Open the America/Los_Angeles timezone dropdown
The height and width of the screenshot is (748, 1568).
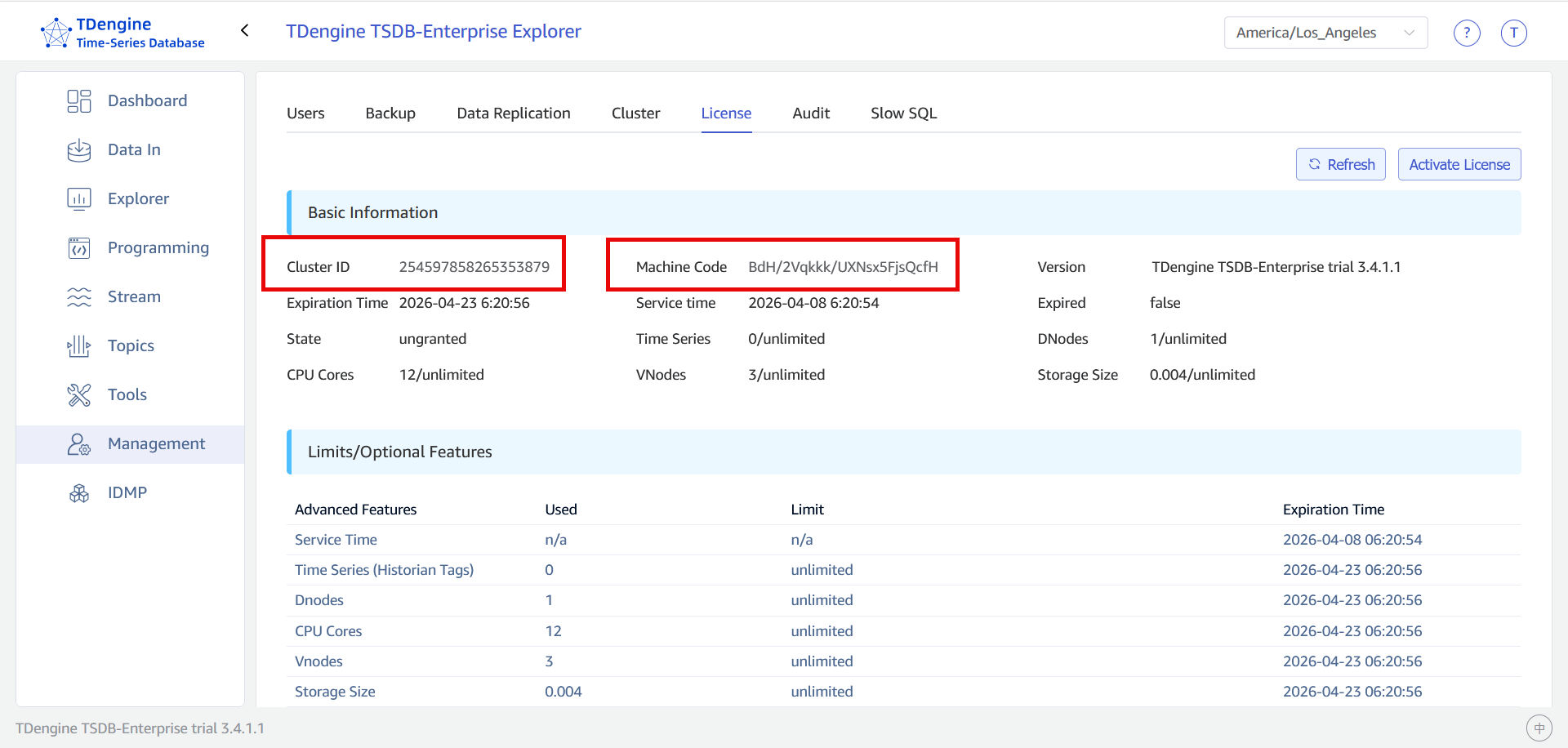pos(1325,33)
